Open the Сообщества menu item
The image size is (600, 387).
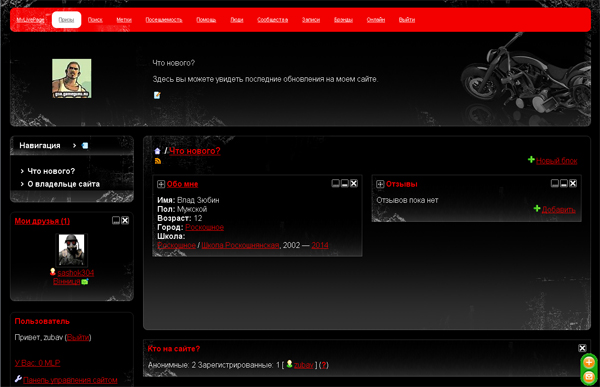click(x=272, y=20)
